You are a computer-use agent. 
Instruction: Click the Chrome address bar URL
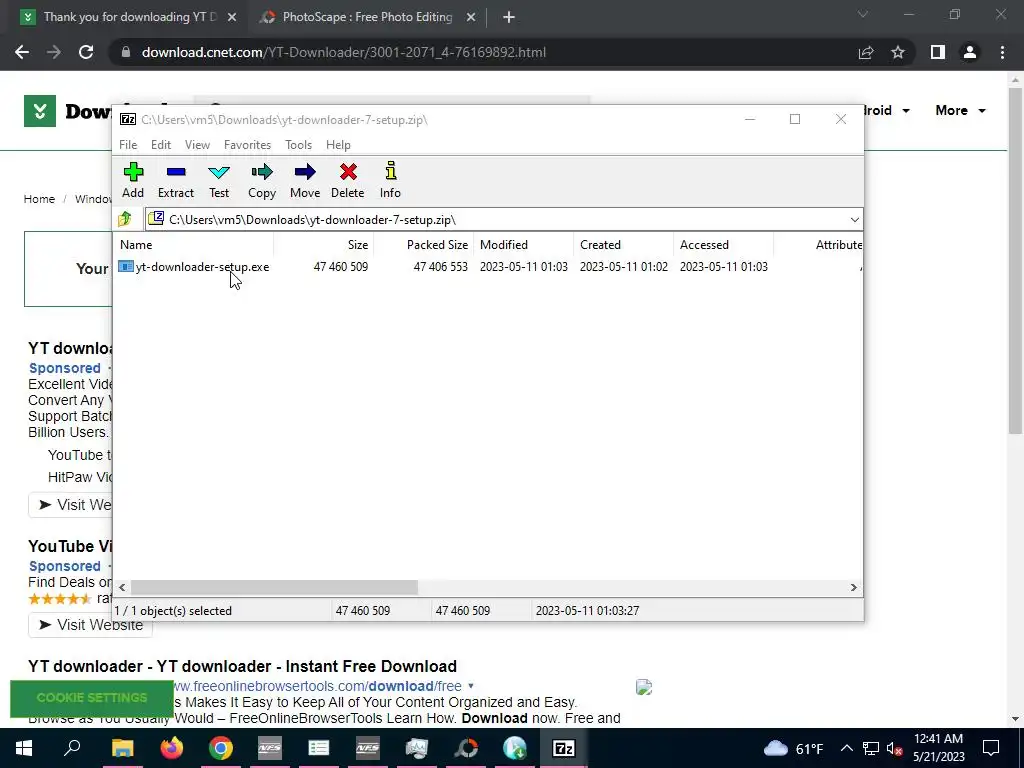click(344, 52)
